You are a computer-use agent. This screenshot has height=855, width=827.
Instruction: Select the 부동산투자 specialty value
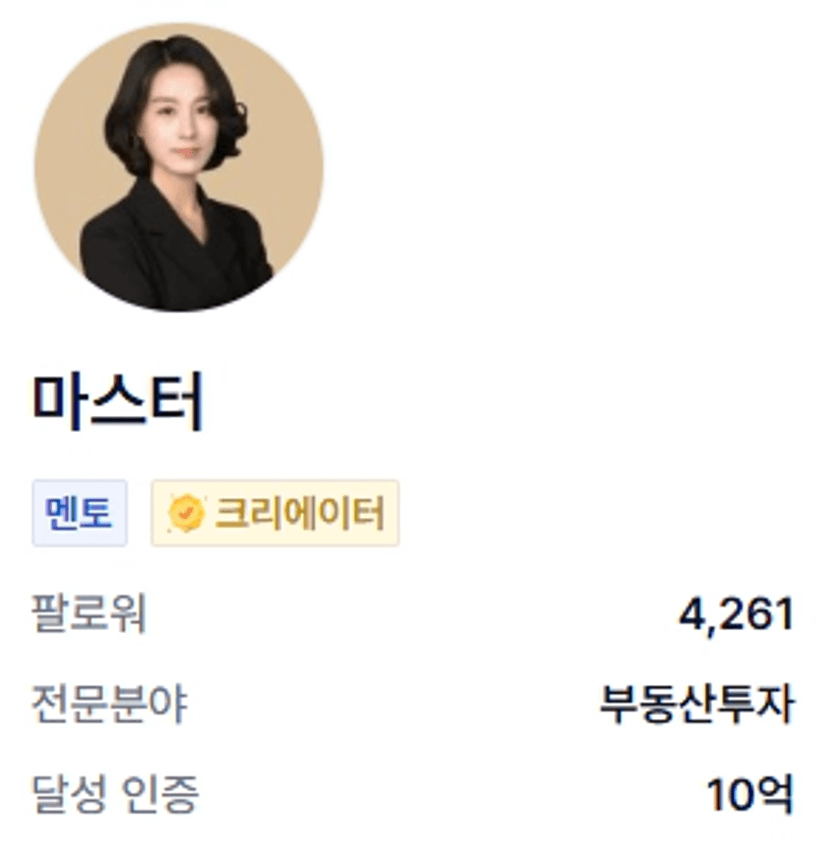pos(697,704)
